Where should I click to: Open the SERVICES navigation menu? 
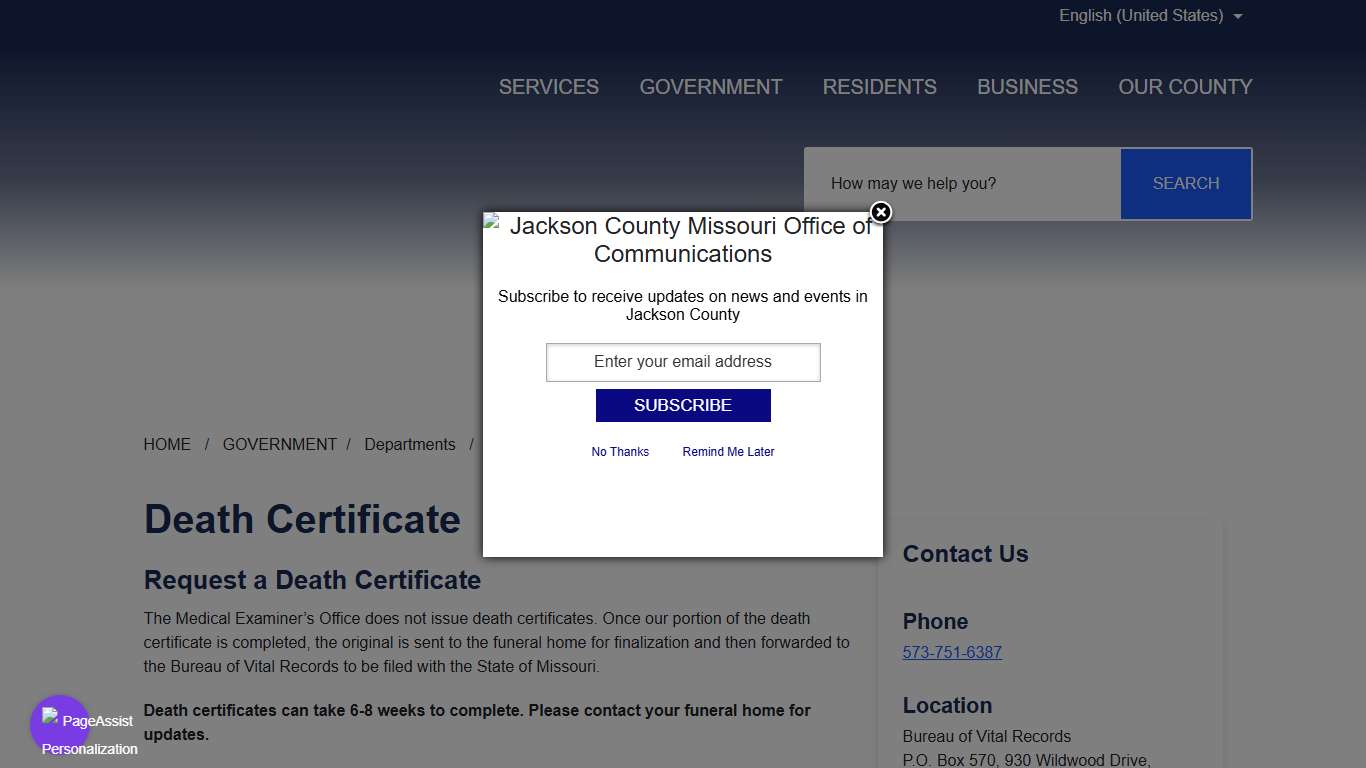pyautogui.click(x=548, y=87)
